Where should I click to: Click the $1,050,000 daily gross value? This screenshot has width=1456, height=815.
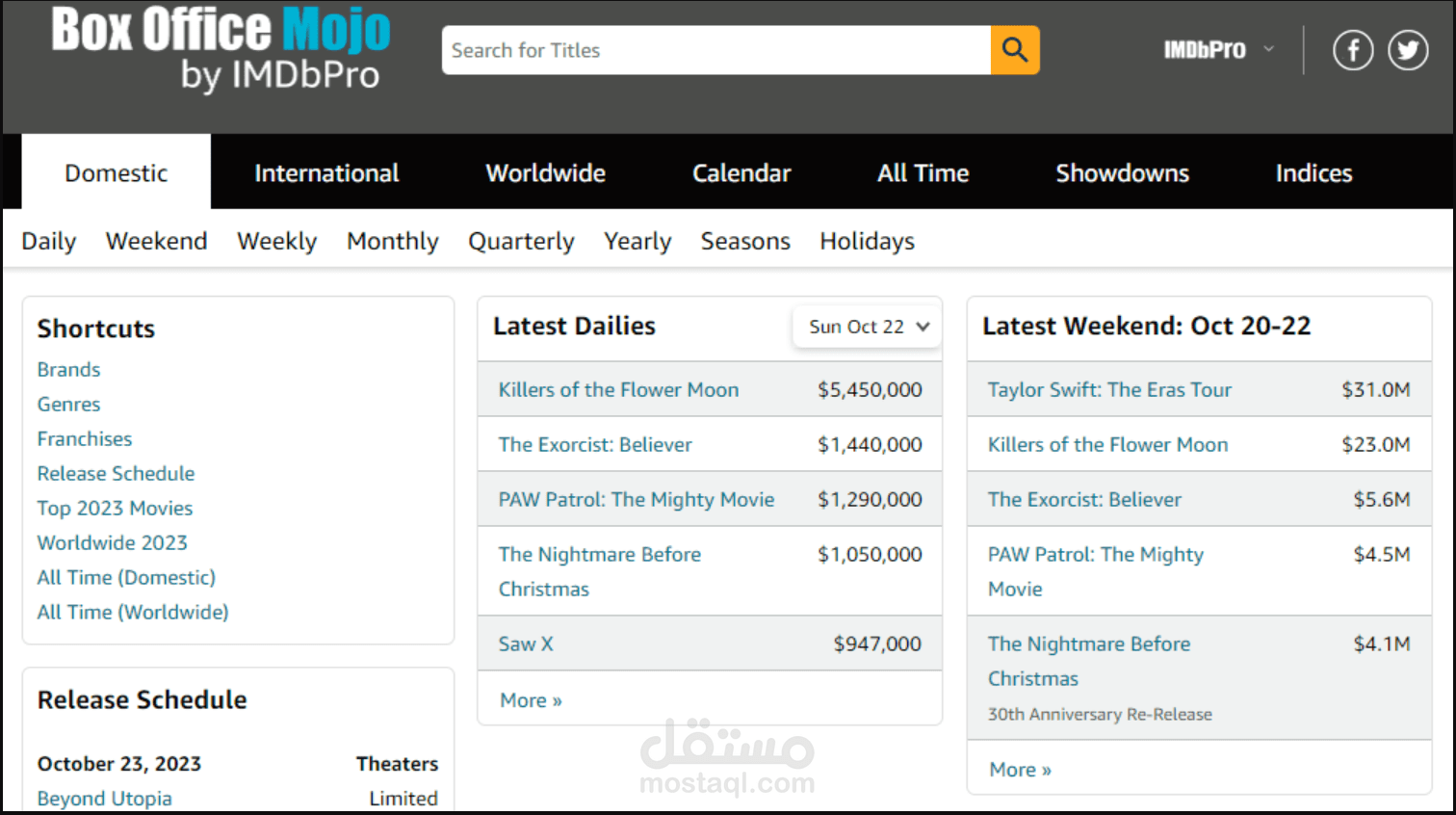click(870, 555)
